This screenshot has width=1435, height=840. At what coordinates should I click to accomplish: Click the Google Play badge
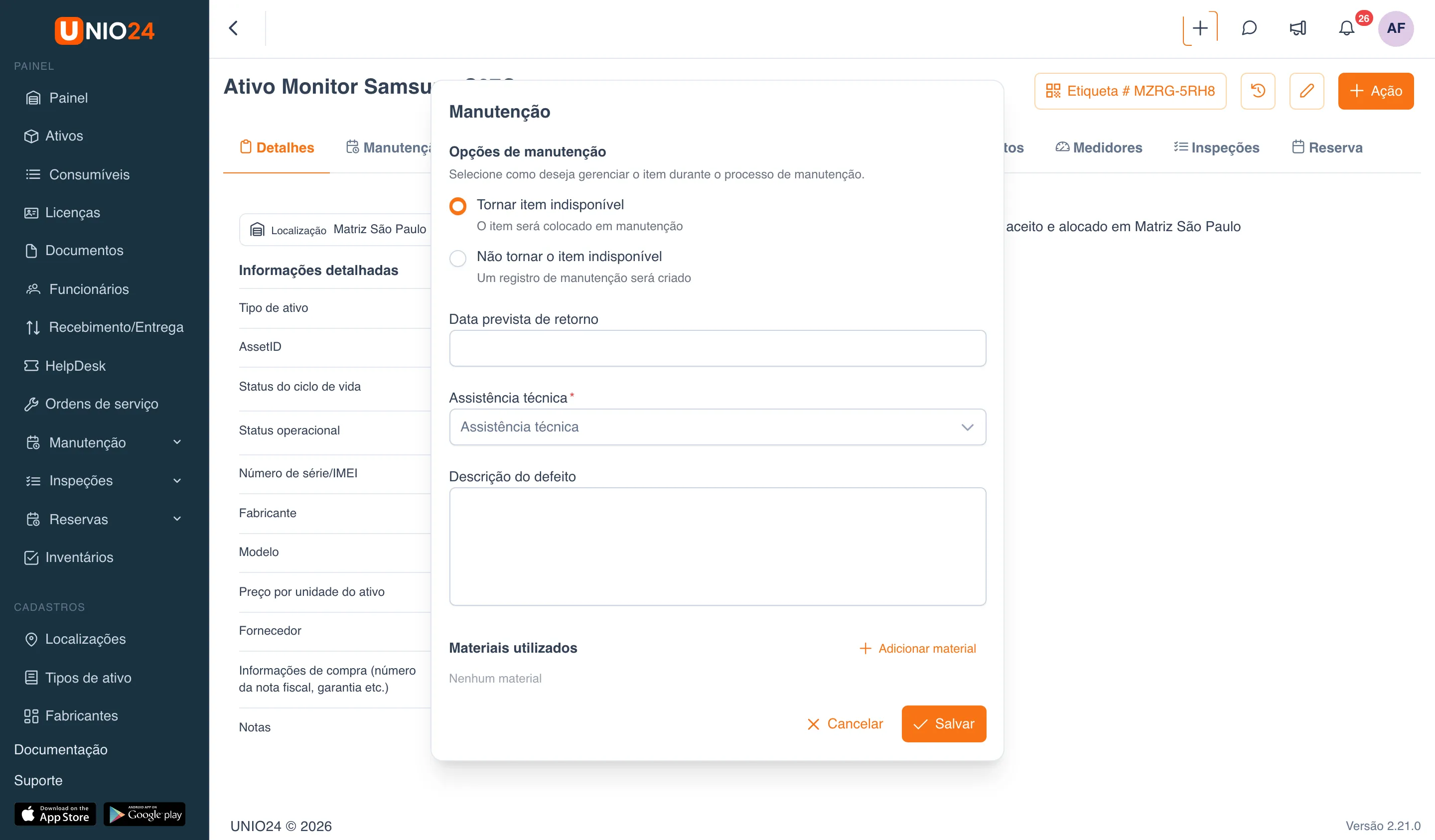pyautogui.click(x=144, y=814)
